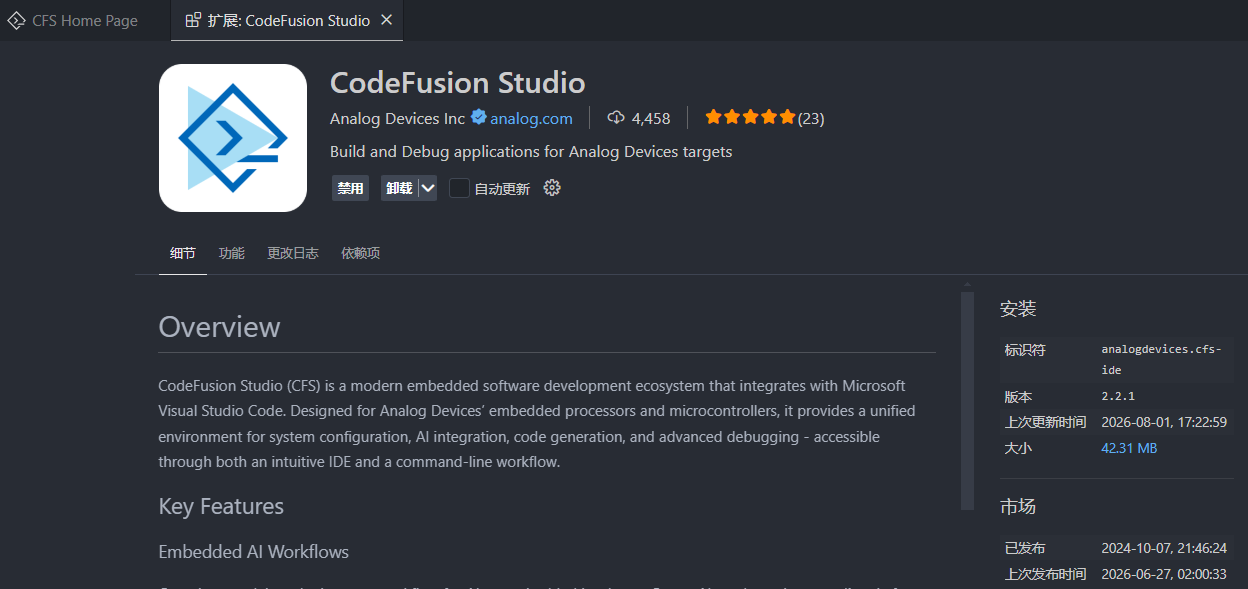Click the CFS Home Page tab icon
The height and width of the screenshot is (589, 1248).
(16, 20)
